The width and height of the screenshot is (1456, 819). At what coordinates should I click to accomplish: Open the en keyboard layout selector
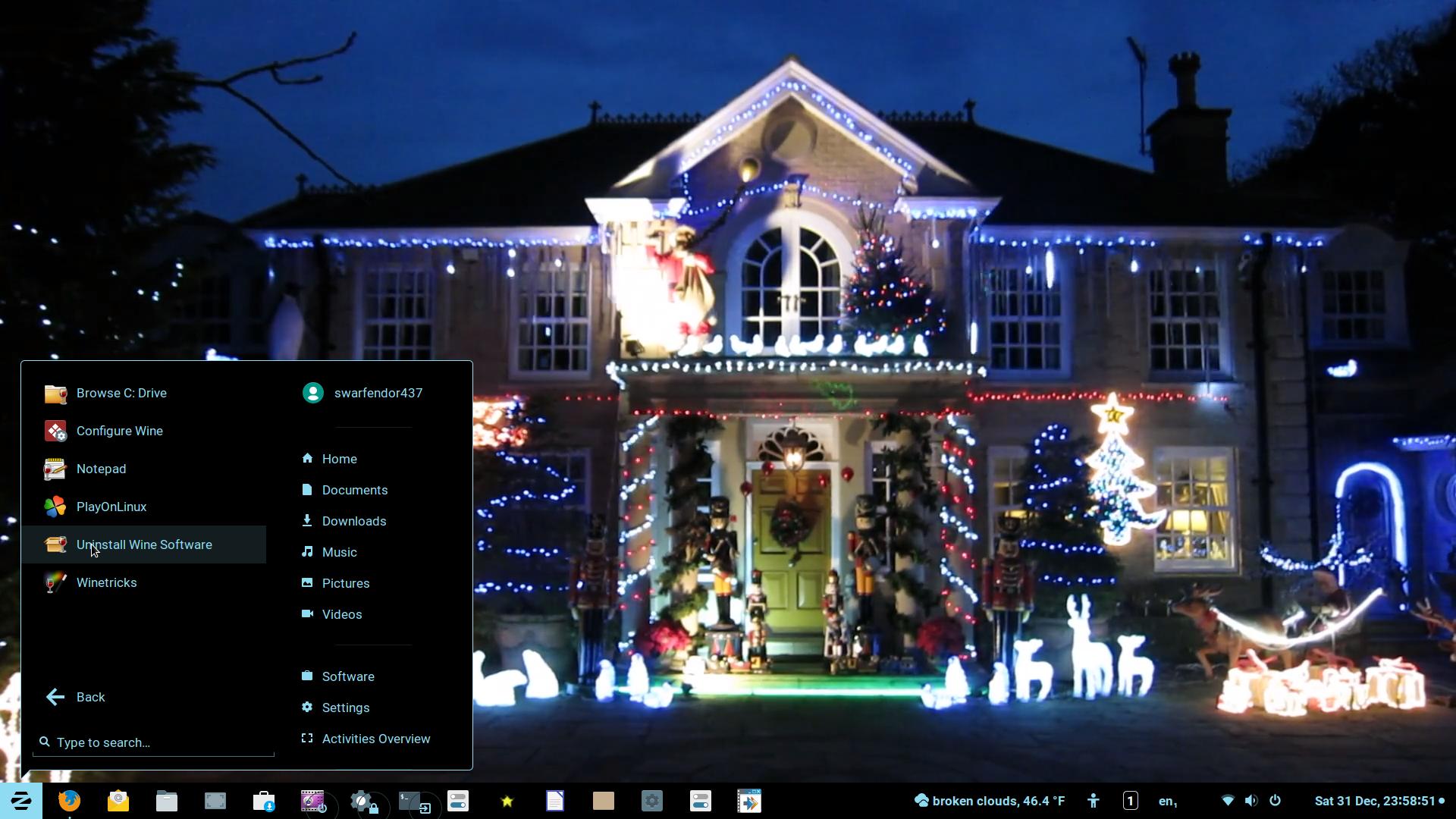[x=1167, y=801]
